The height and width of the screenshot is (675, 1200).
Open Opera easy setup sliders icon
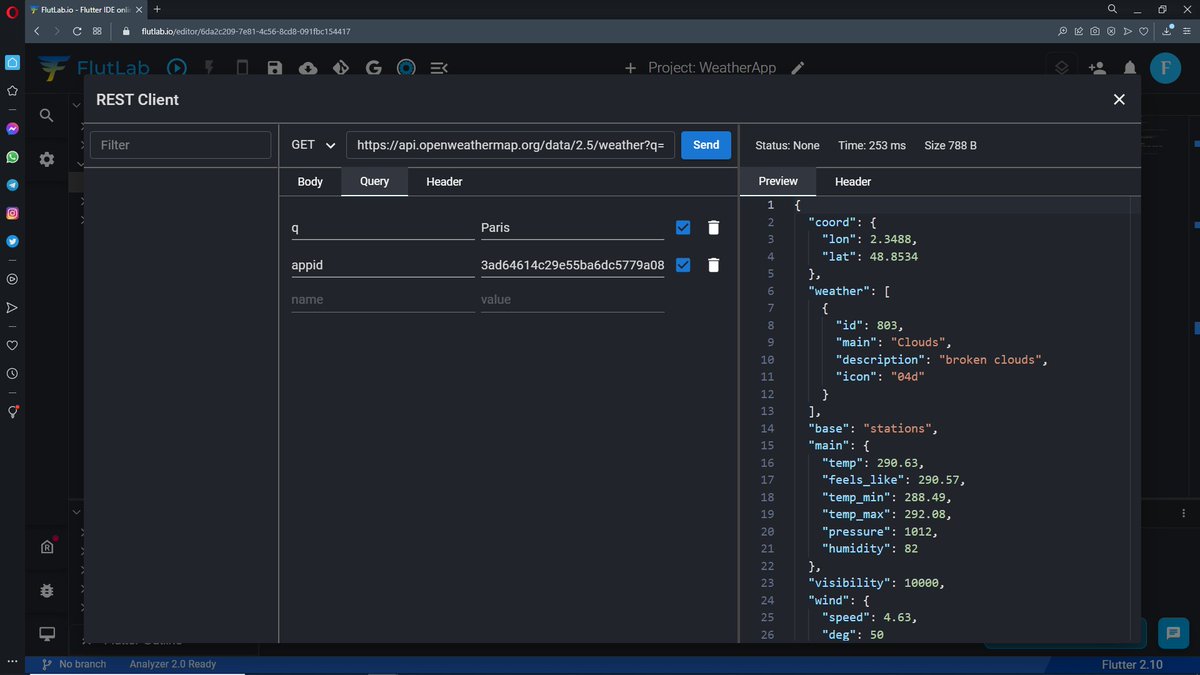(x=1186, y=31)
